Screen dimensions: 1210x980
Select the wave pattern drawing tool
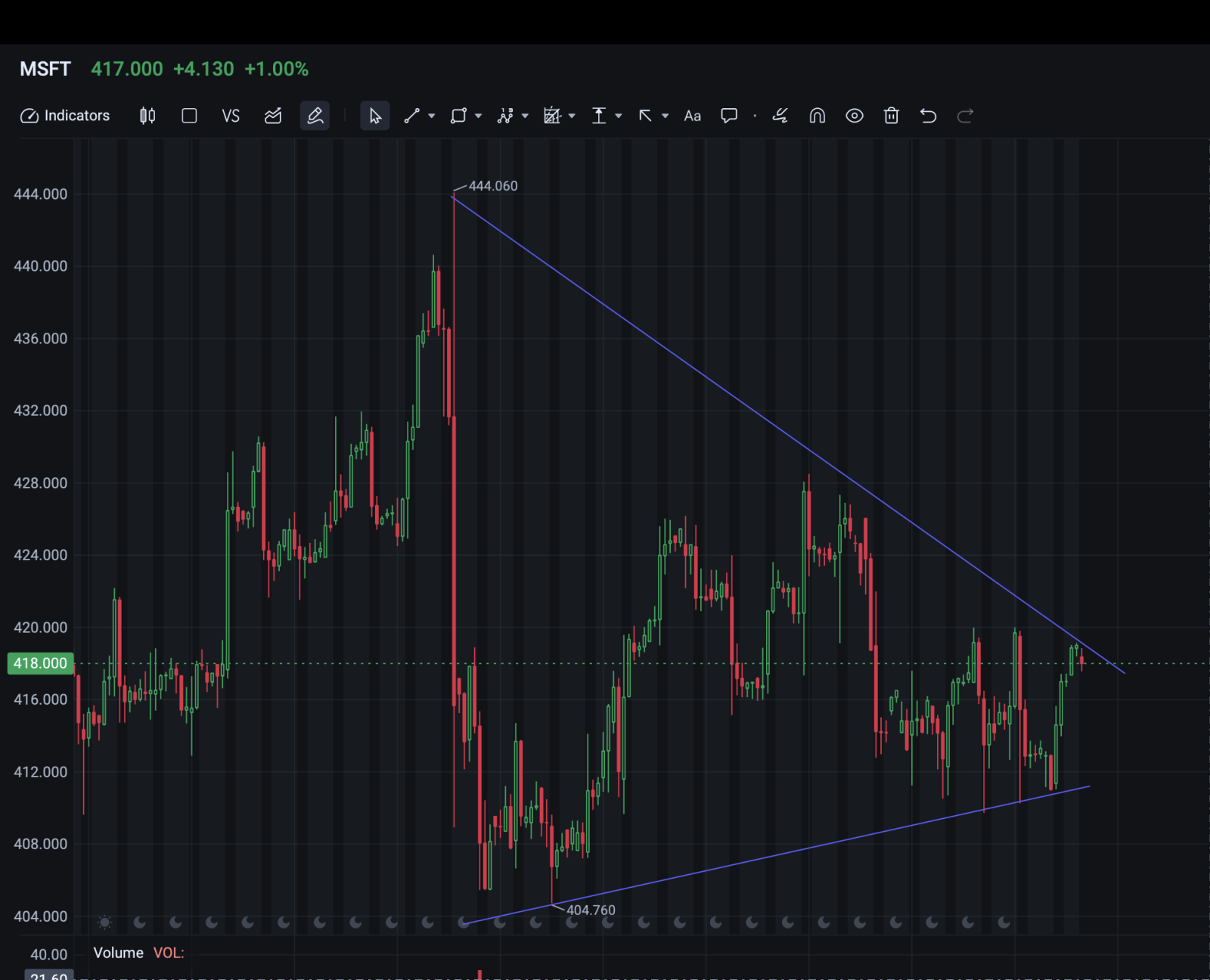point(505,116)
